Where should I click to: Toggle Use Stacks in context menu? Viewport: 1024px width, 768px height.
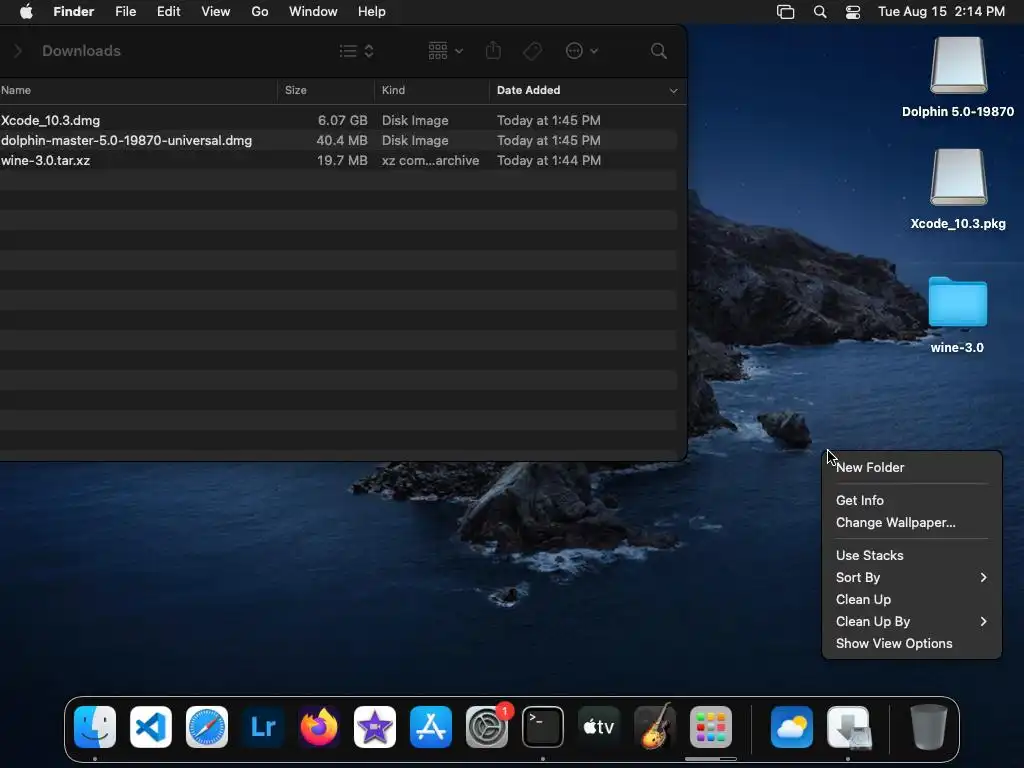(x=912, y=555)
